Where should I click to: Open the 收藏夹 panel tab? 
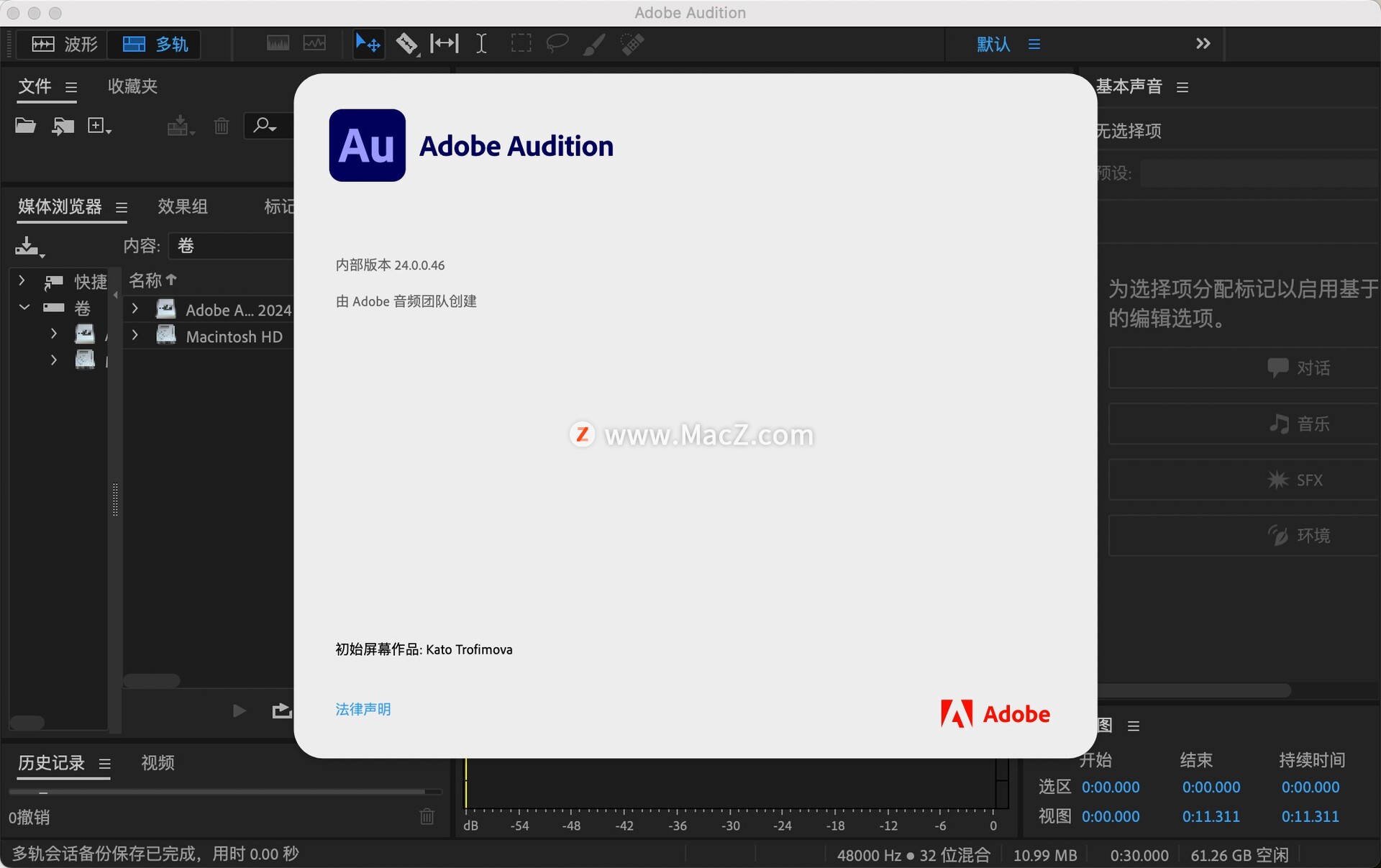(132, 86)
